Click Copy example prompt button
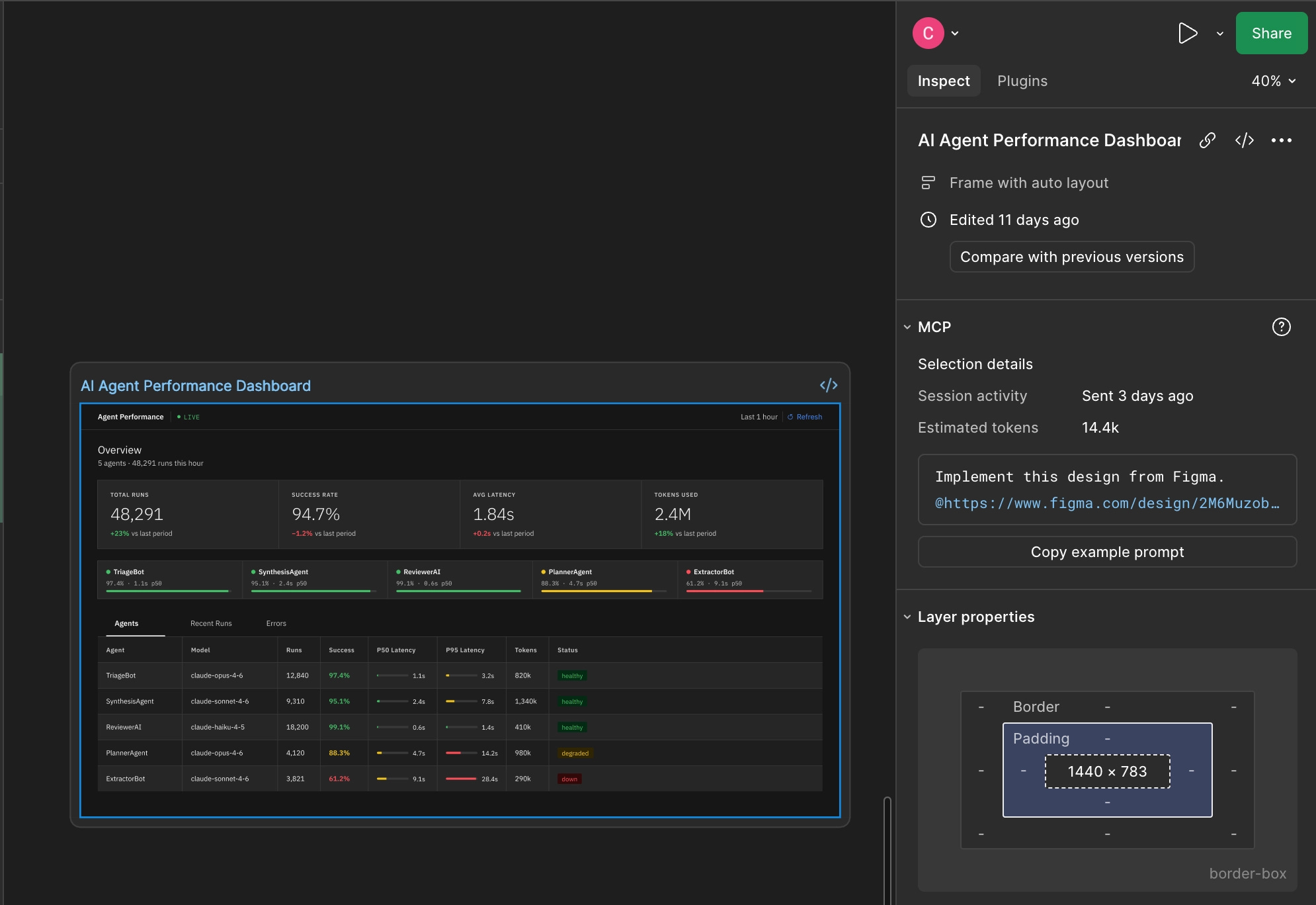 tap(1107, 552)
